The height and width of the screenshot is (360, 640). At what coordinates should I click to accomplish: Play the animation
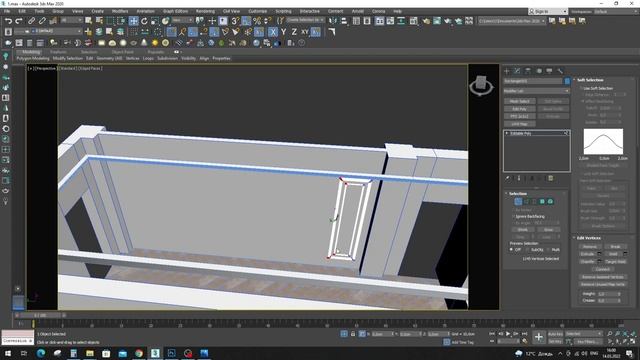coord(508,334)
